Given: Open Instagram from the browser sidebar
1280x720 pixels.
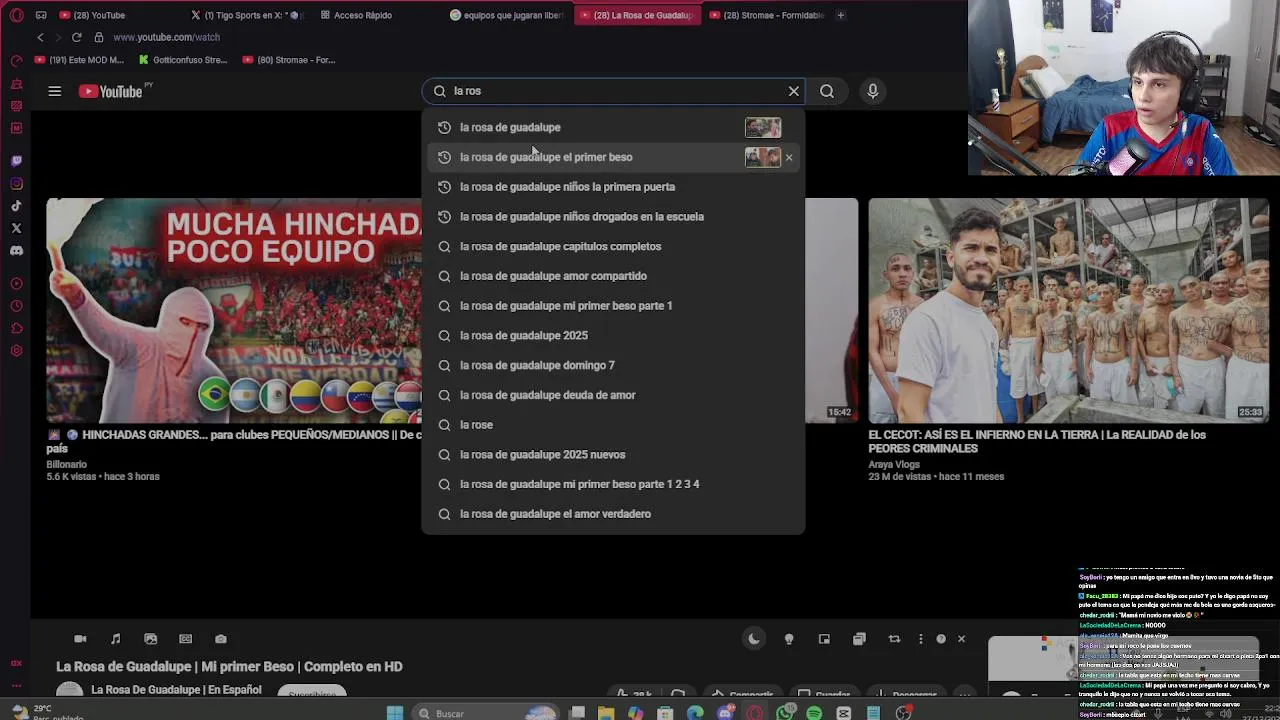Looking at the screenshot, I should click(x=16, y=183).
